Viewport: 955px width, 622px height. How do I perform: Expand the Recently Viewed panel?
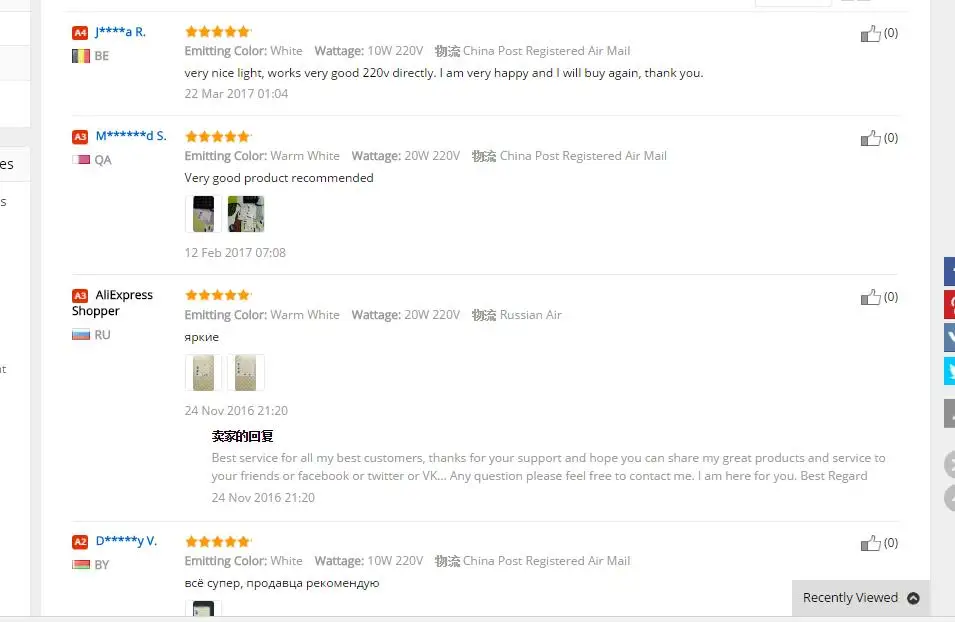pyautogui.click(x=861, y=598)
